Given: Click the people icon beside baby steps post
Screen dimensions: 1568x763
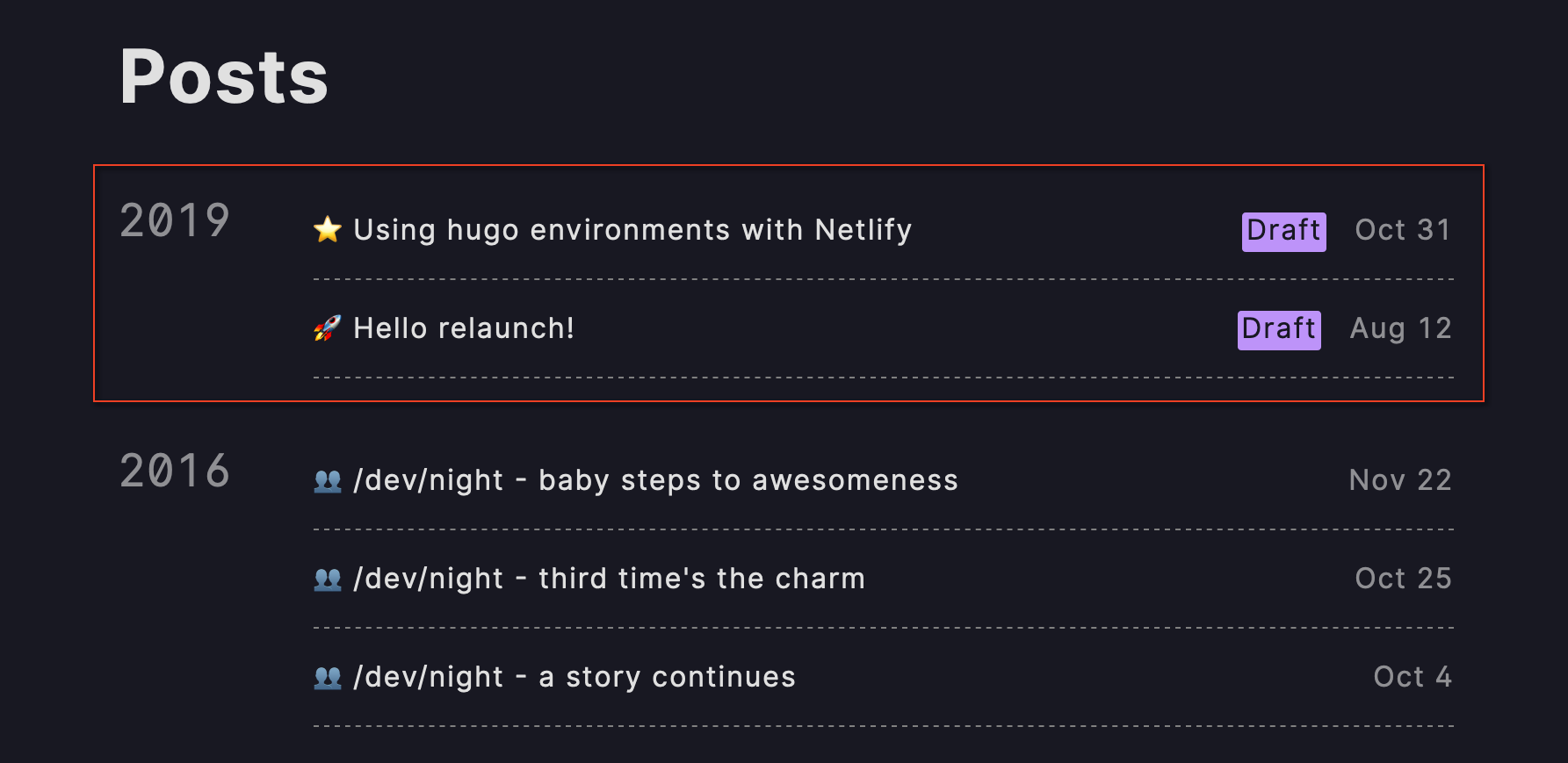Looking at the screenshot, I should click(328, 480).
